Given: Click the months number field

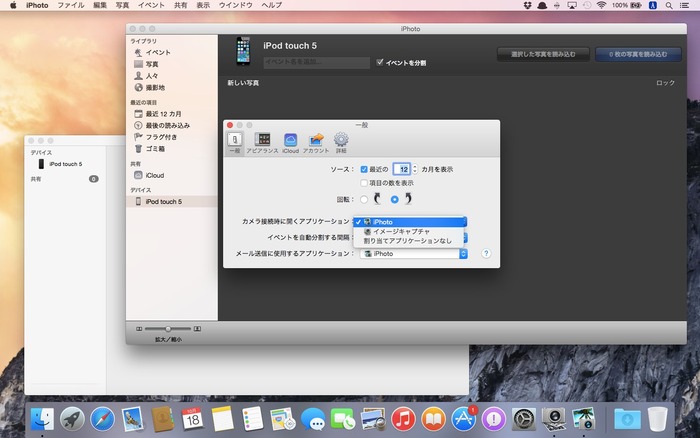Looking at the screenshot, I should [x=402, y=169].
